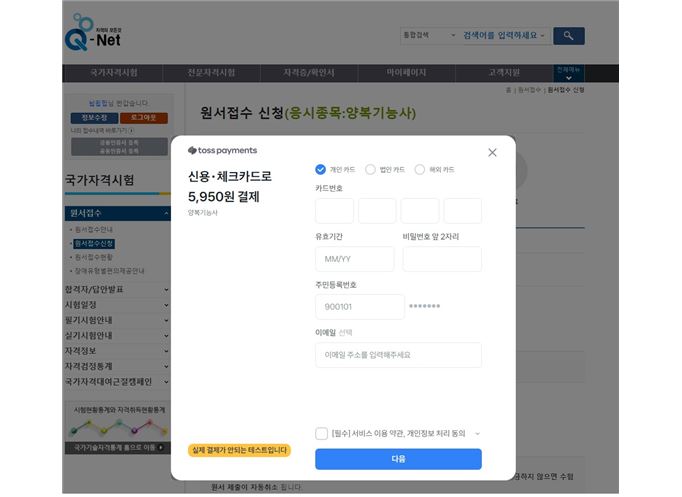Click the 주민등록번호 field showing 900101

tap(360, 307)
